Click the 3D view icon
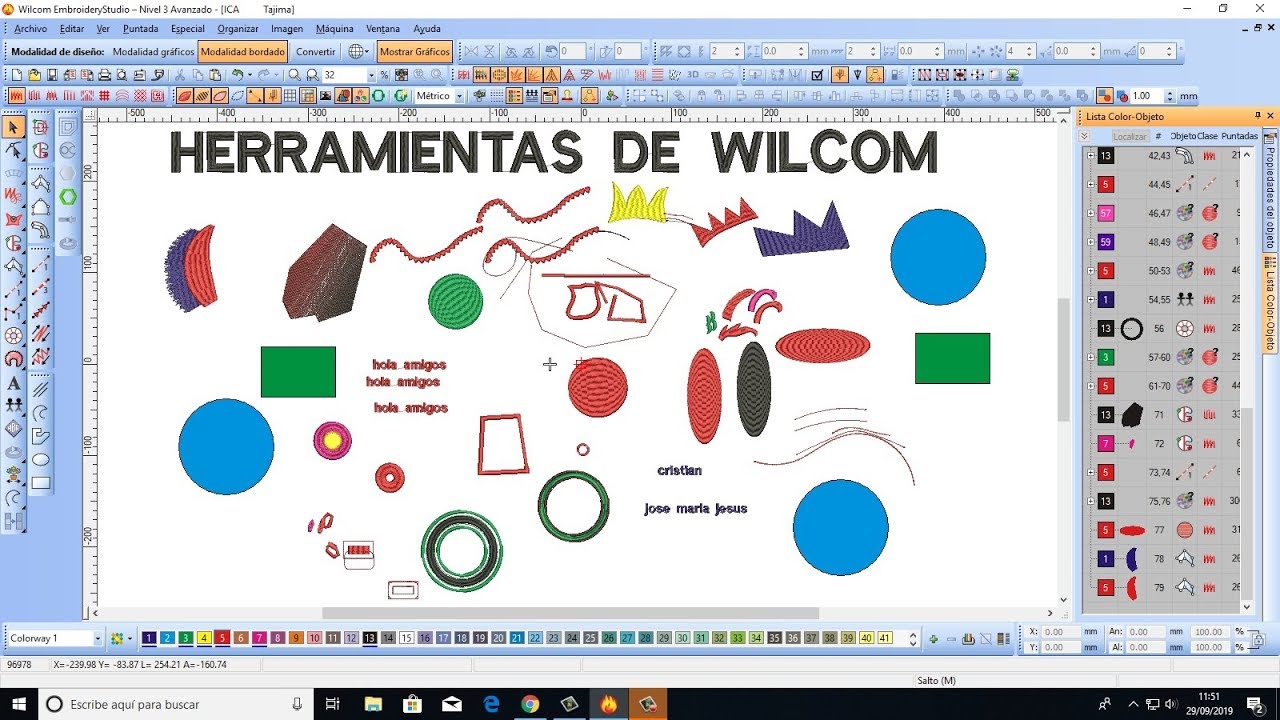The width and height of the screenshot is (1280, 720). click(692, 75)
